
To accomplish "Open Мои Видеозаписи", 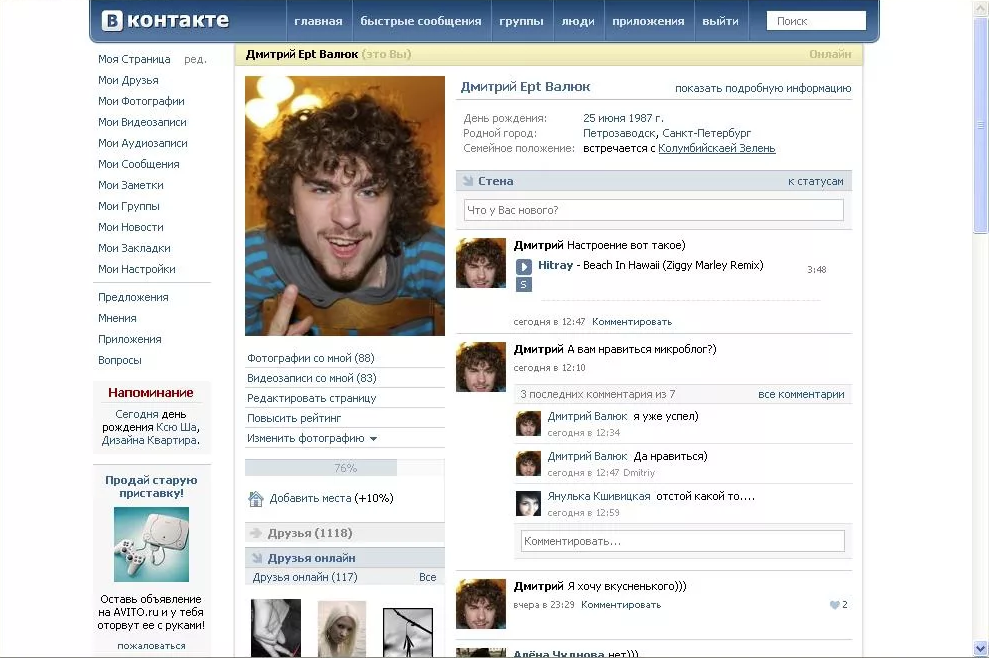I will click(x=142, y=122).
